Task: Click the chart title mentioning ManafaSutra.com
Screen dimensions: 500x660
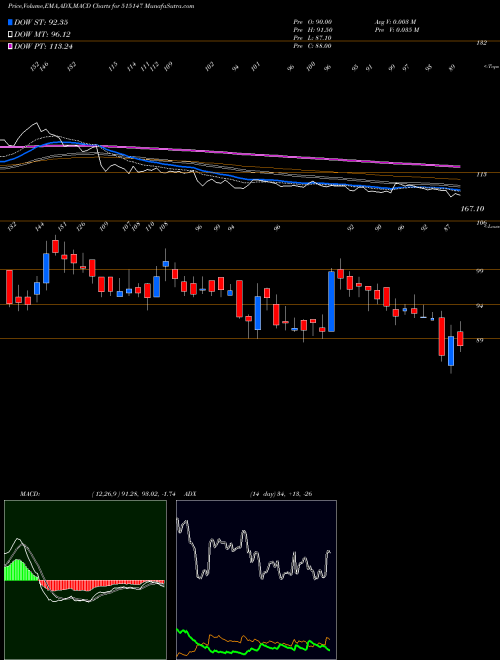Action: 101,7
